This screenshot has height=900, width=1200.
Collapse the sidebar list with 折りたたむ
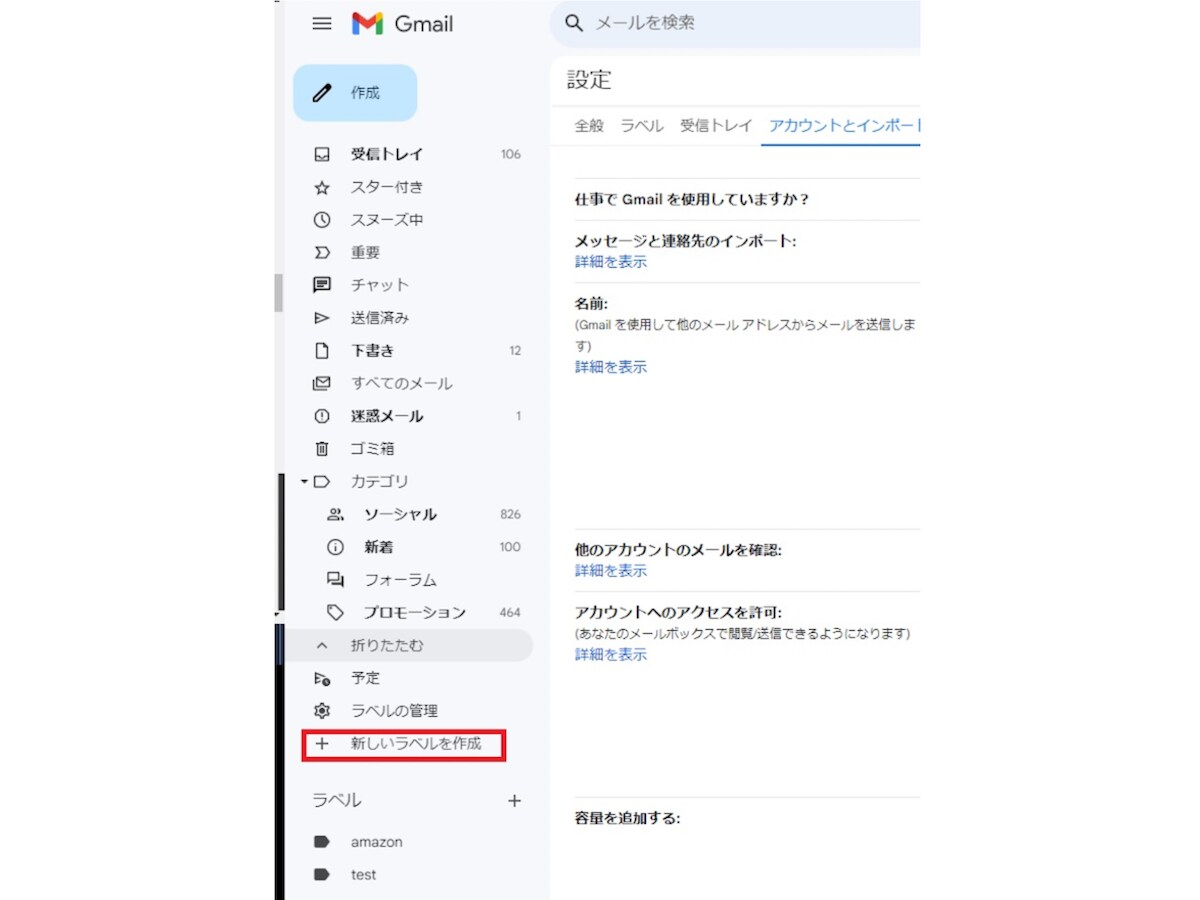point(408,645)
